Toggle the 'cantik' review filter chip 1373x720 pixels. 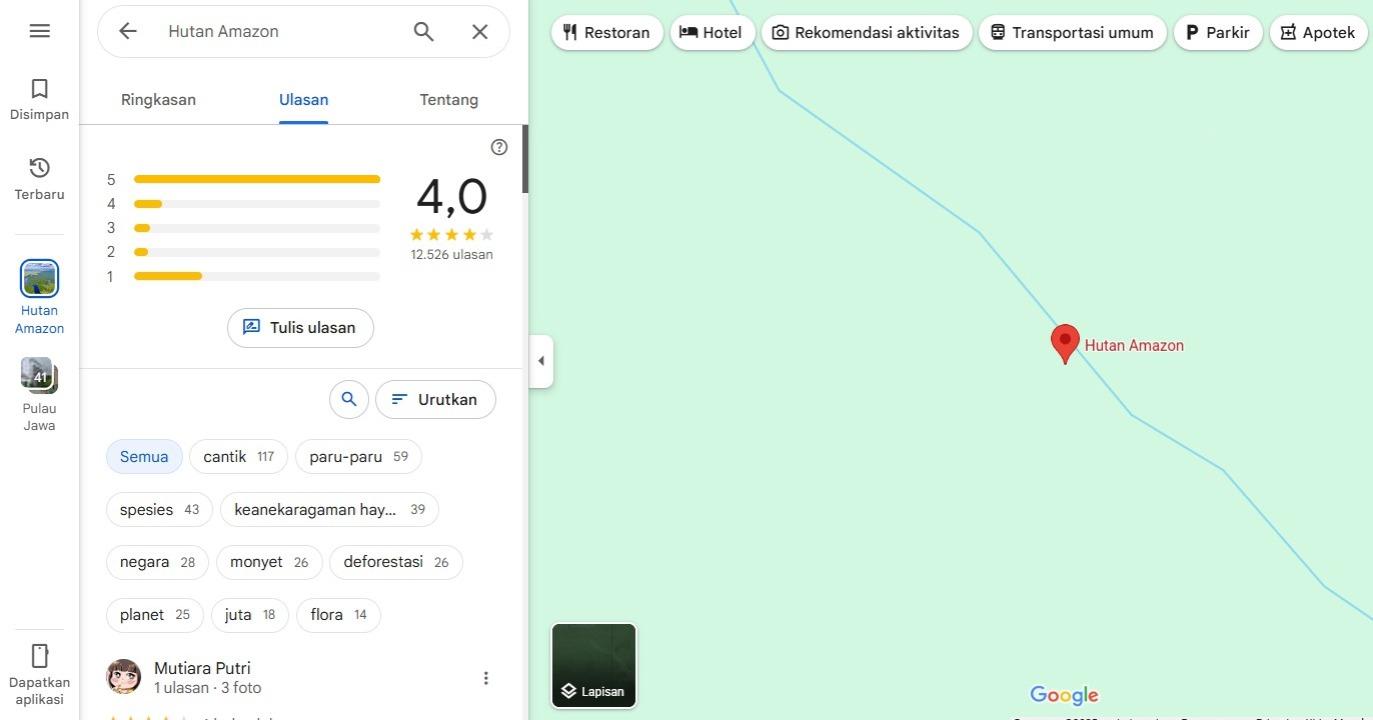coord(238,457)
